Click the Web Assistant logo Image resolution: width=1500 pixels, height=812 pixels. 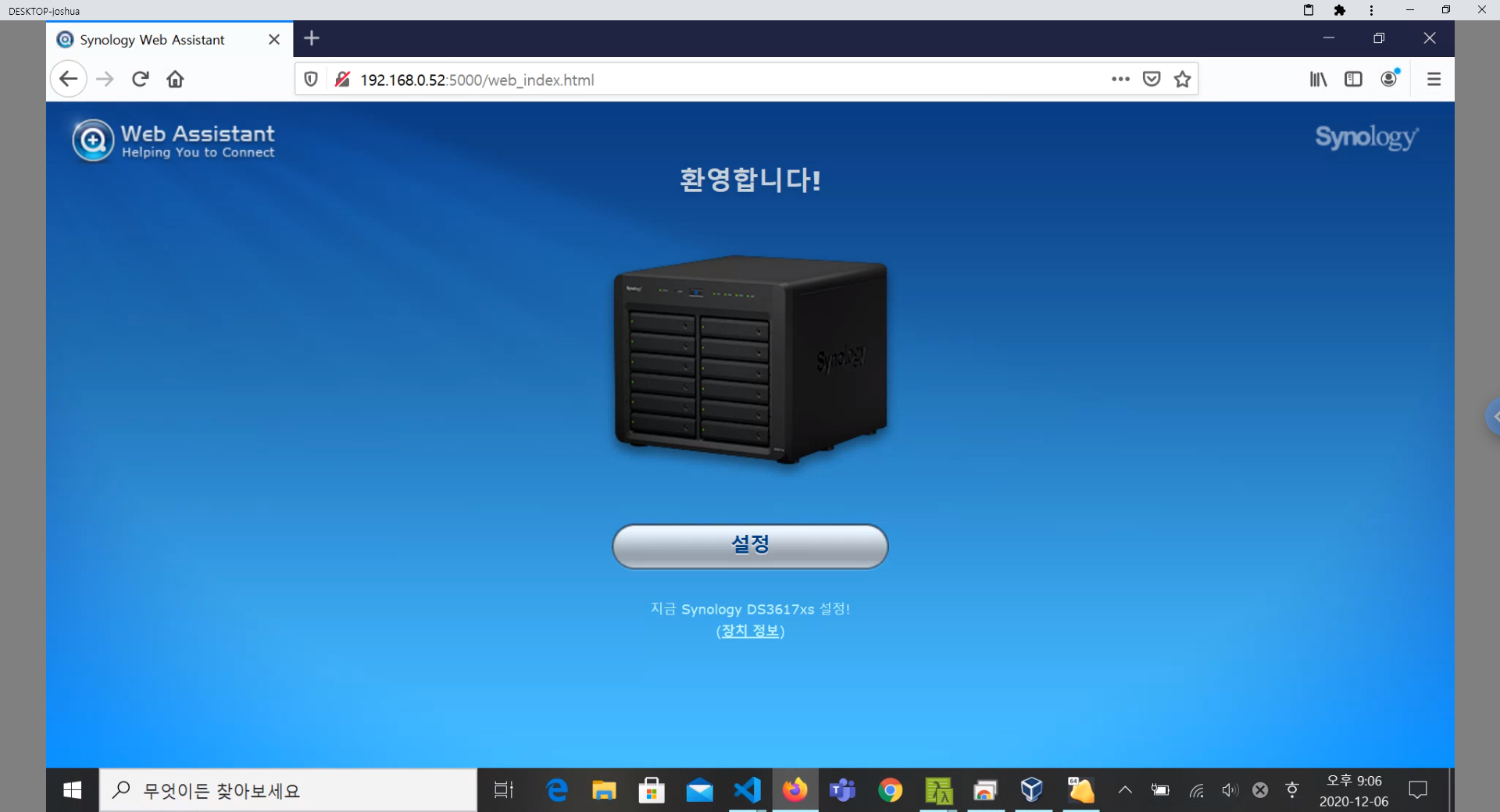click(173, 141)
